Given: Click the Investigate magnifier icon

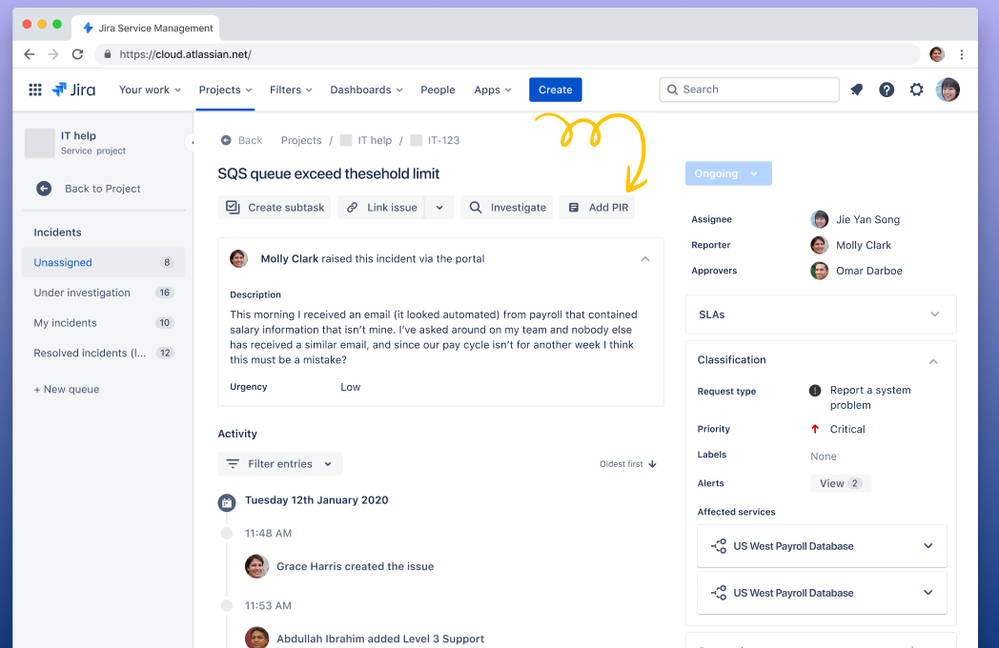Looking at the screenshot, I should click(x=475, y=207).
